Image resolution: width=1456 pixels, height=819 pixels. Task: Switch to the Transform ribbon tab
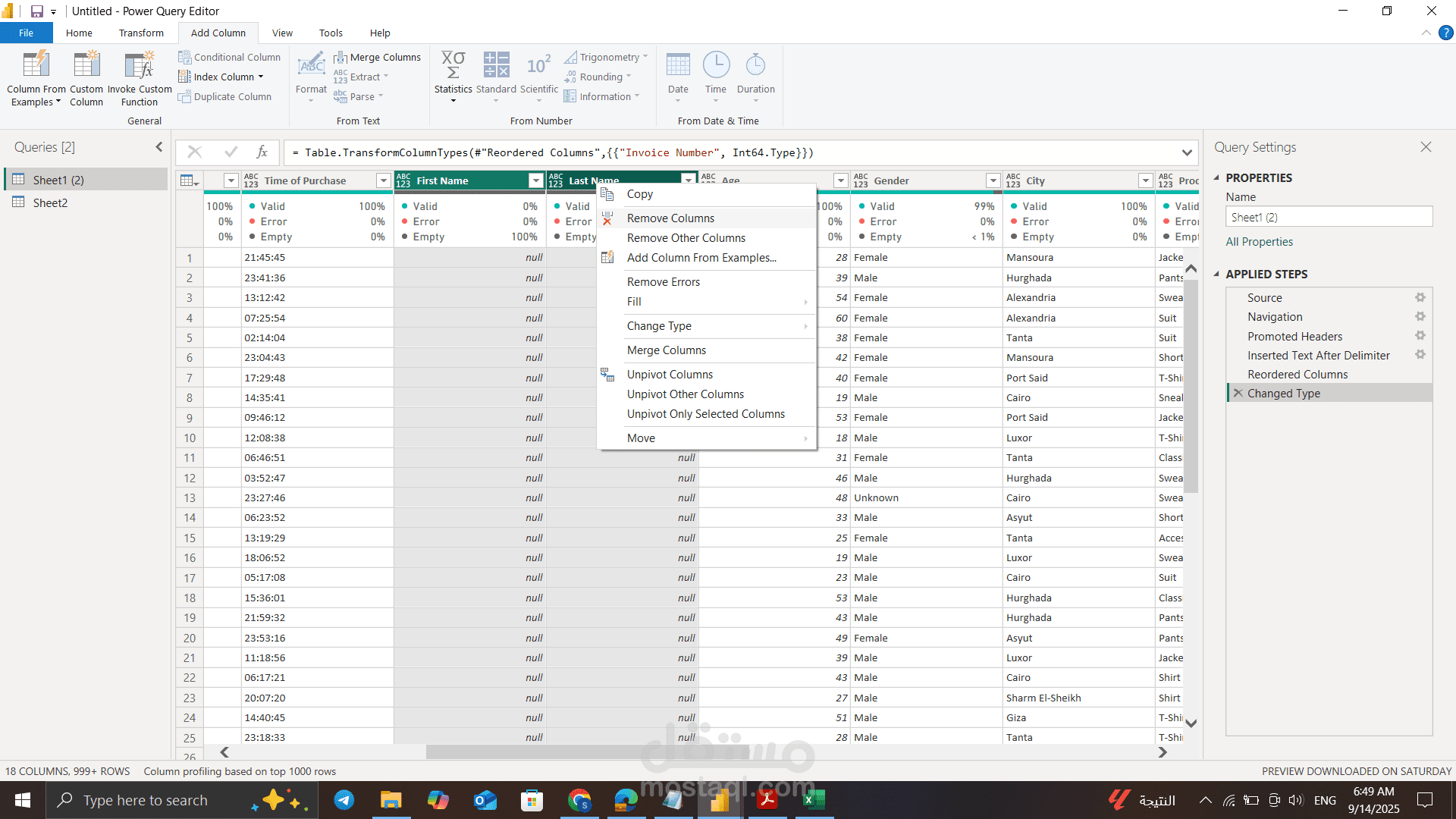141,33
